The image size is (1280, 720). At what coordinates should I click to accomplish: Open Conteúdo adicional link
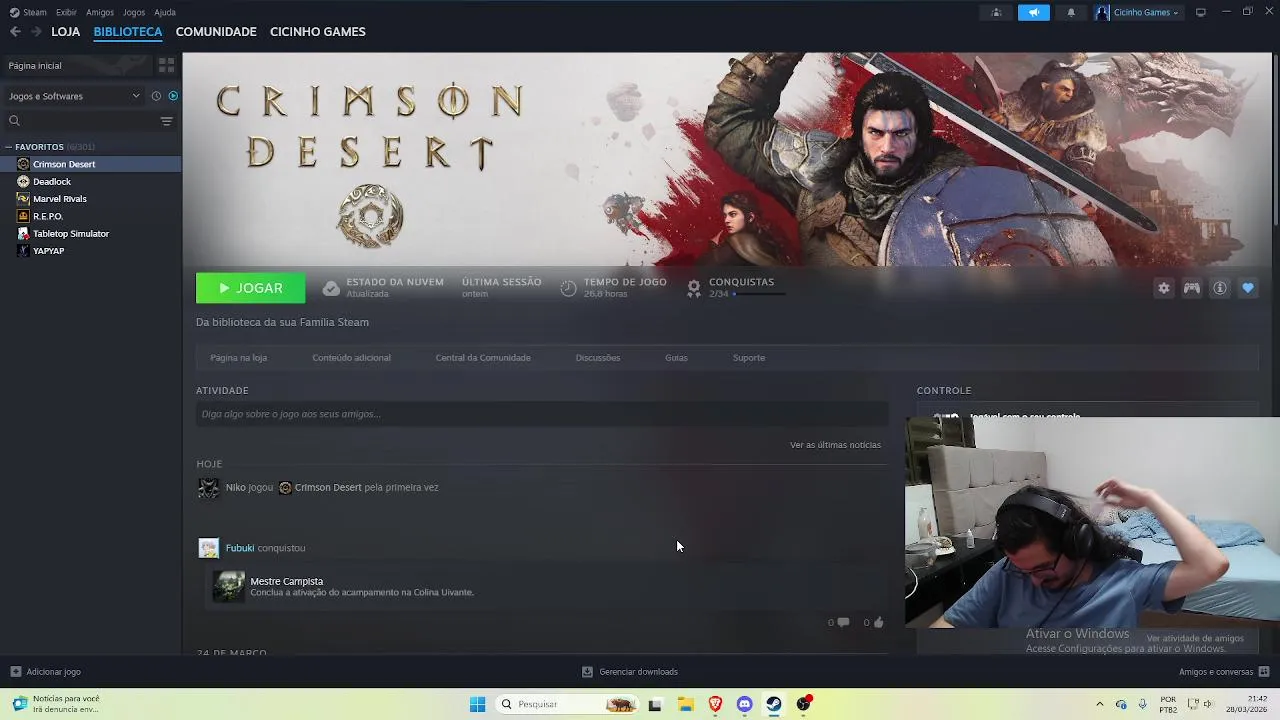pyautogui.click(x=351, y=358)
